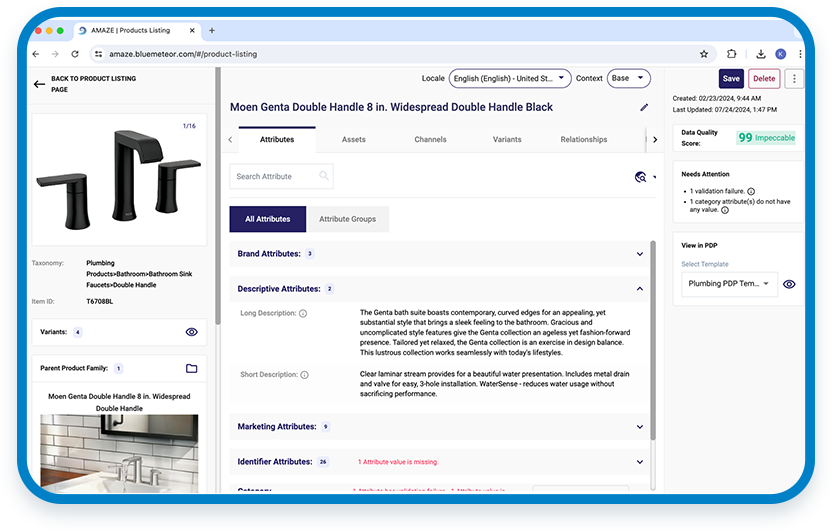Click the 99 Impeccable quality score badge
Image resolution: width=832 pixels, height=531 pixels.
point(766,138)
